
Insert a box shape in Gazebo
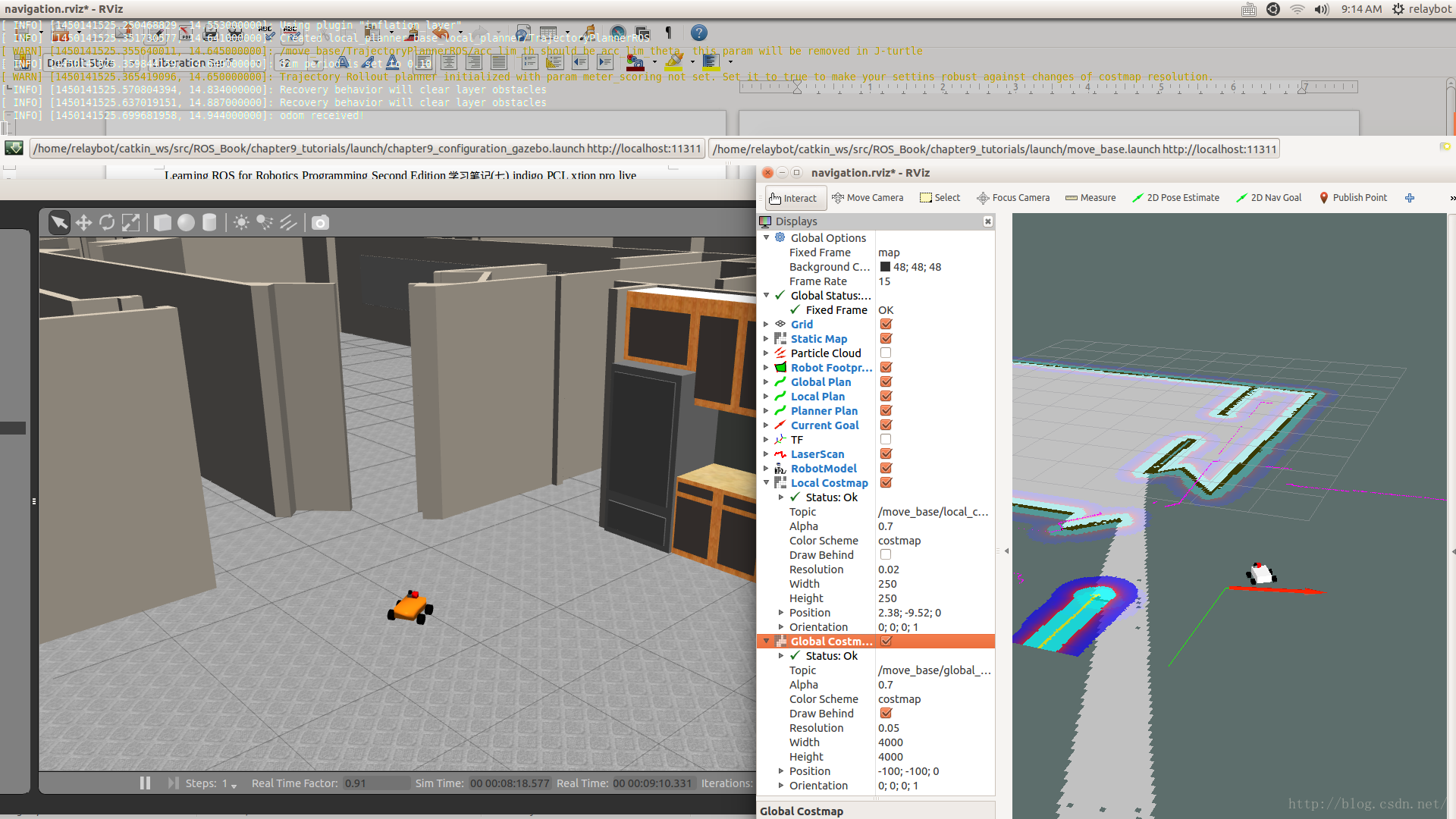(x=162, y=222)
